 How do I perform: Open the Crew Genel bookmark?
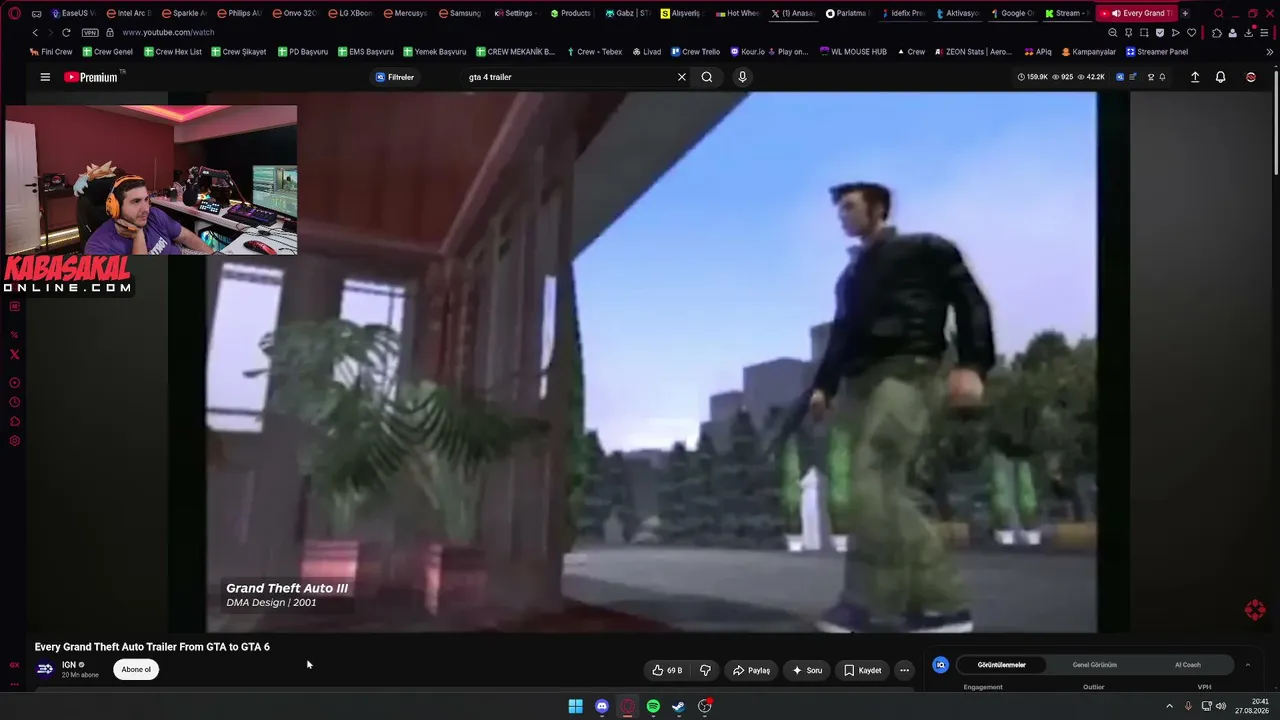pyautogui.click(x=107, y=51)
